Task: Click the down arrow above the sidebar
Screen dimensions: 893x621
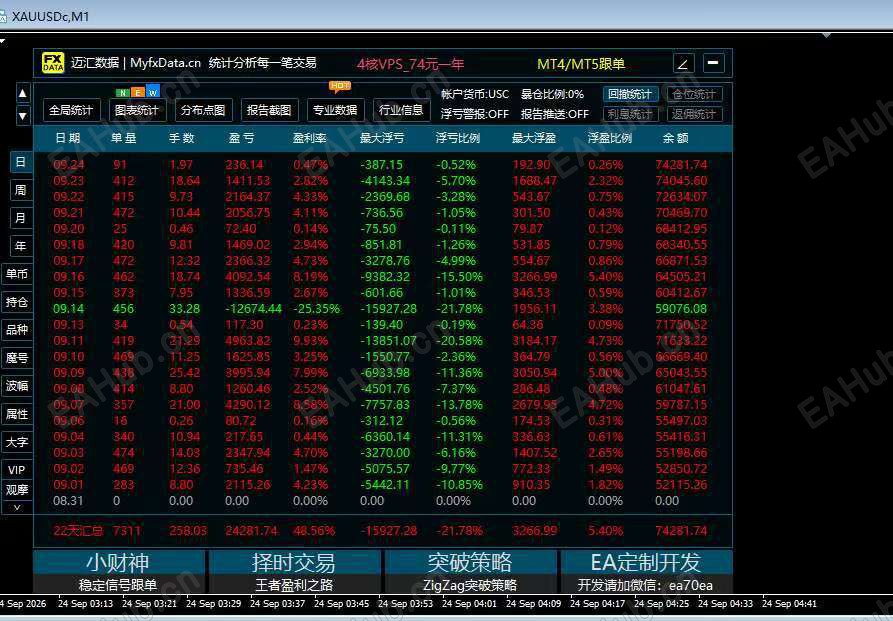Action: click(x=22, y=116)
